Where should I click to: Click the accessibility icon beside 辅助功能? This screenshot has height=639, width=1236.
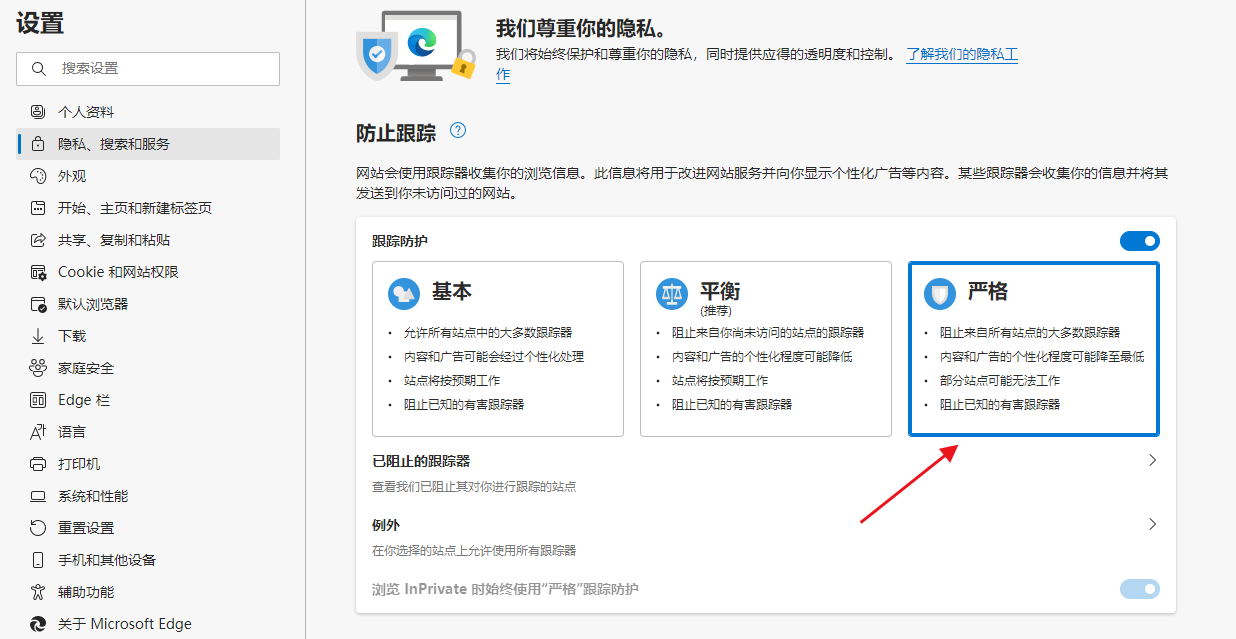pos(38,592)
